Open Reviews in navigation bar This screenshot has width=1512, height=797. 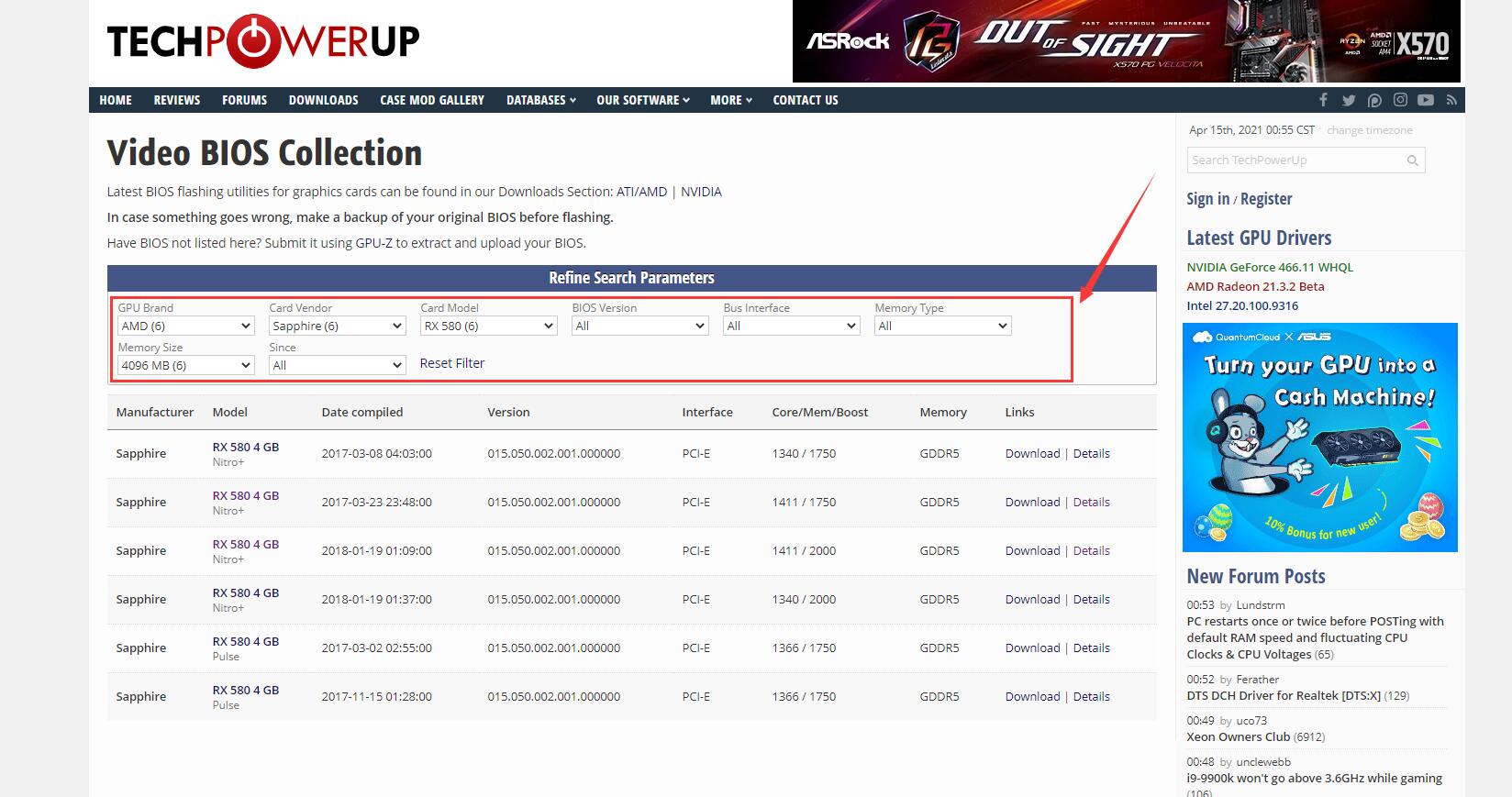click(x=177, y=100)
